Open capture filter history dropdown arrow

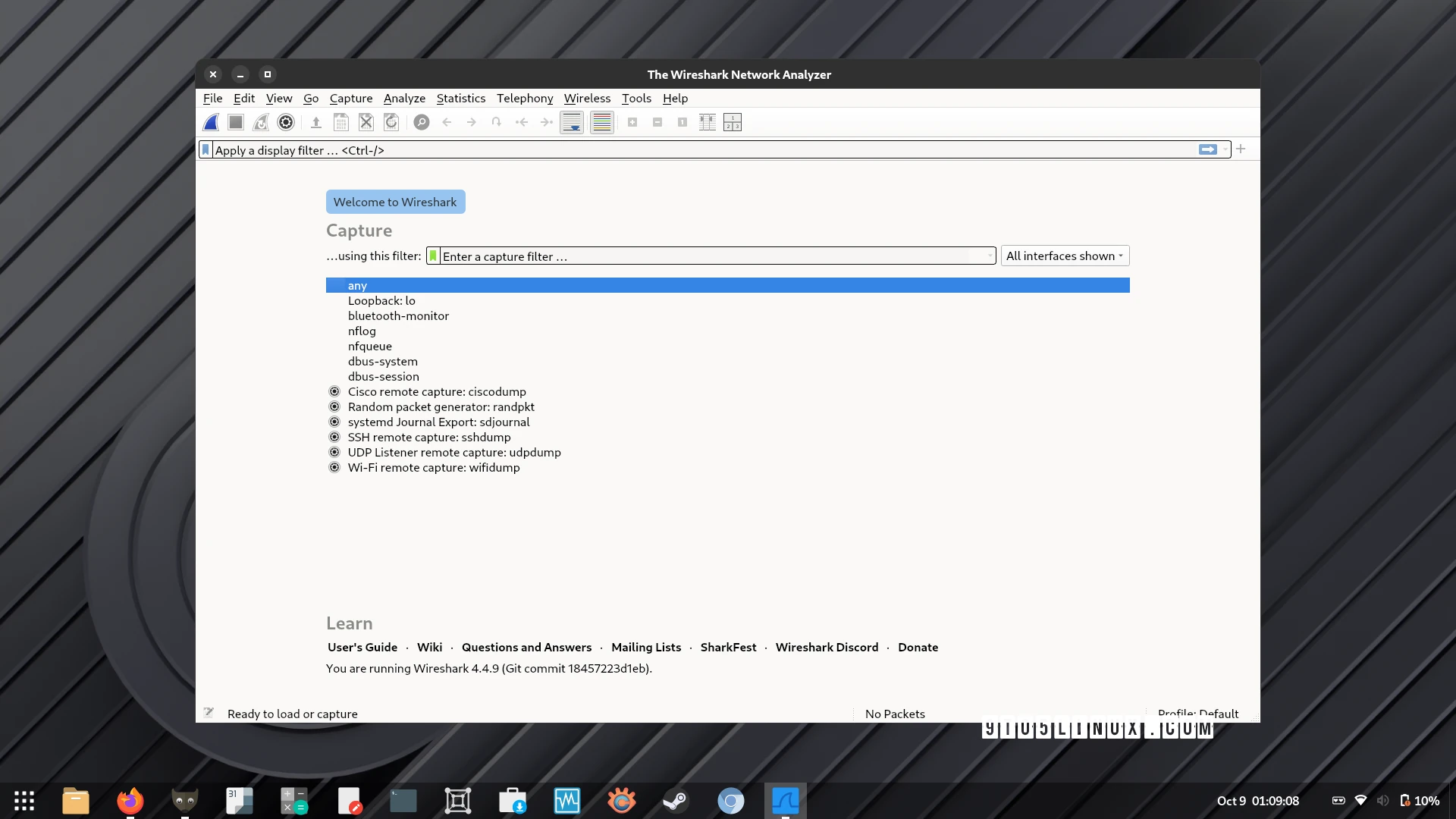coord(991,256)
